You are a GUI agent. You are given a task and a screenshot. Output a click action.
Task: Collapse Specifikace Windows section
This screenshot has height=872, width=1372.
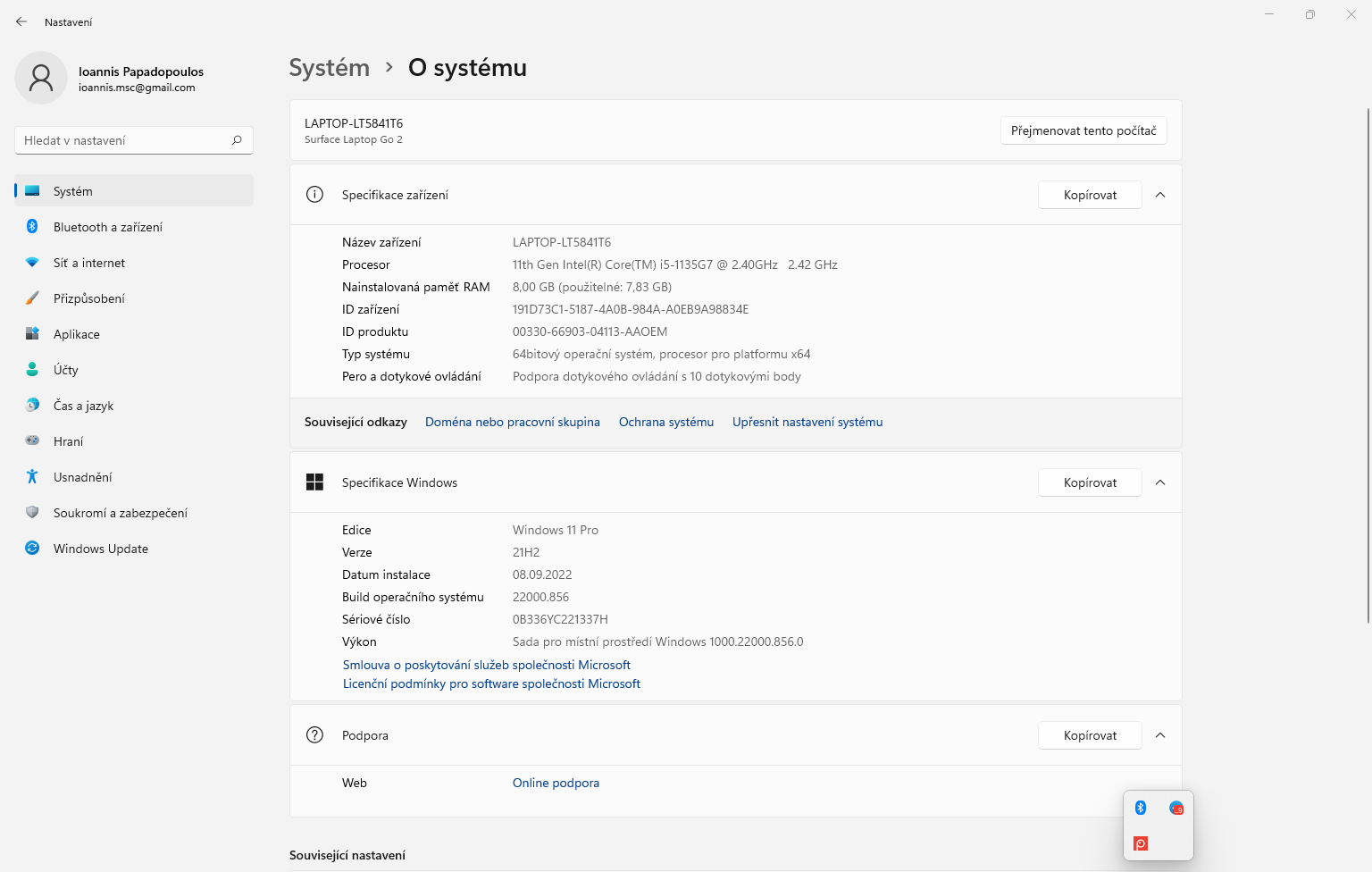[x=1160, y=482]
